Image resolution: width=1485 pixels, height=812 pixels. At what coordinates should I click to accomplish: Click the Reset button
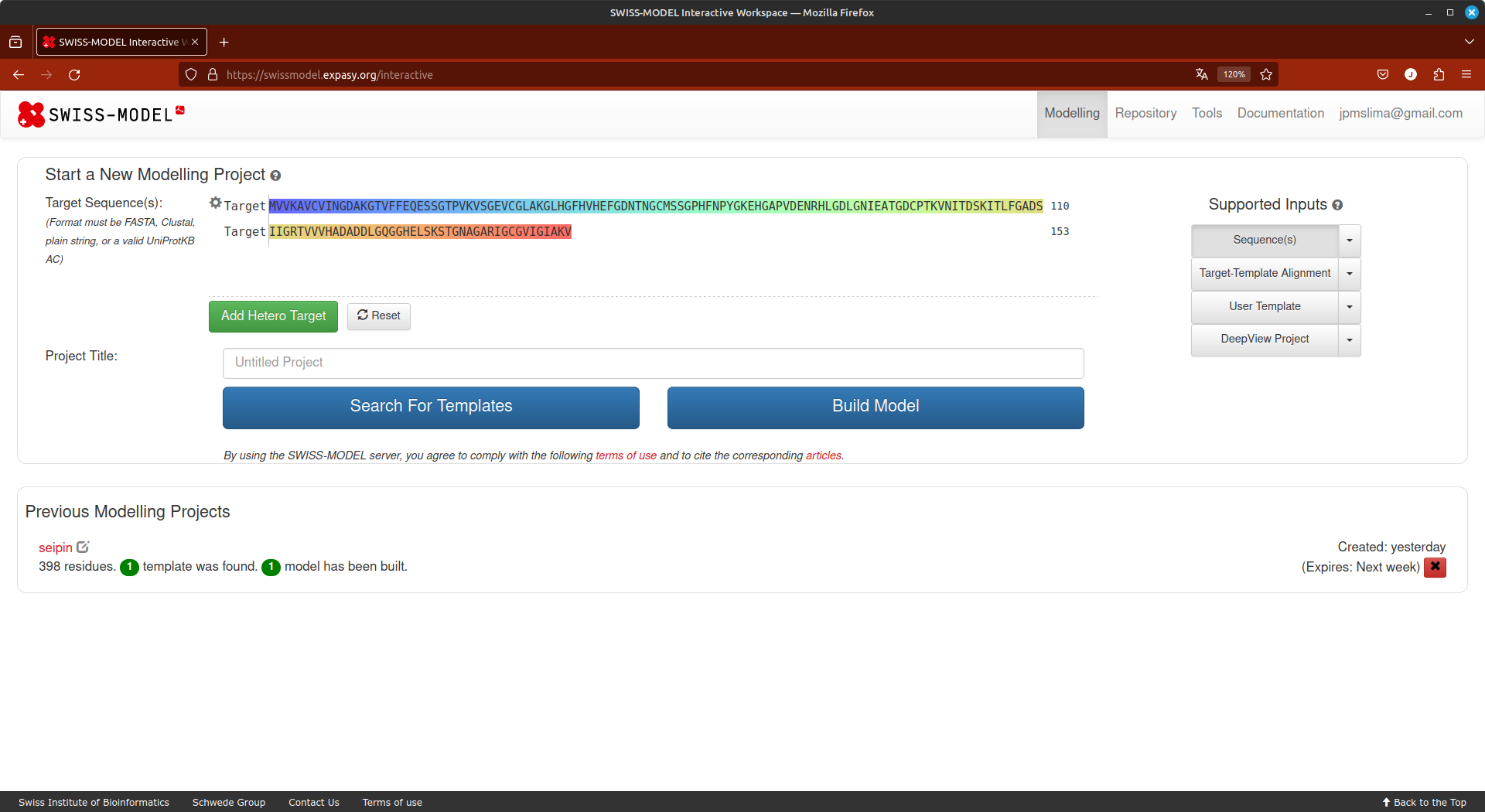[x=379, y=316]
